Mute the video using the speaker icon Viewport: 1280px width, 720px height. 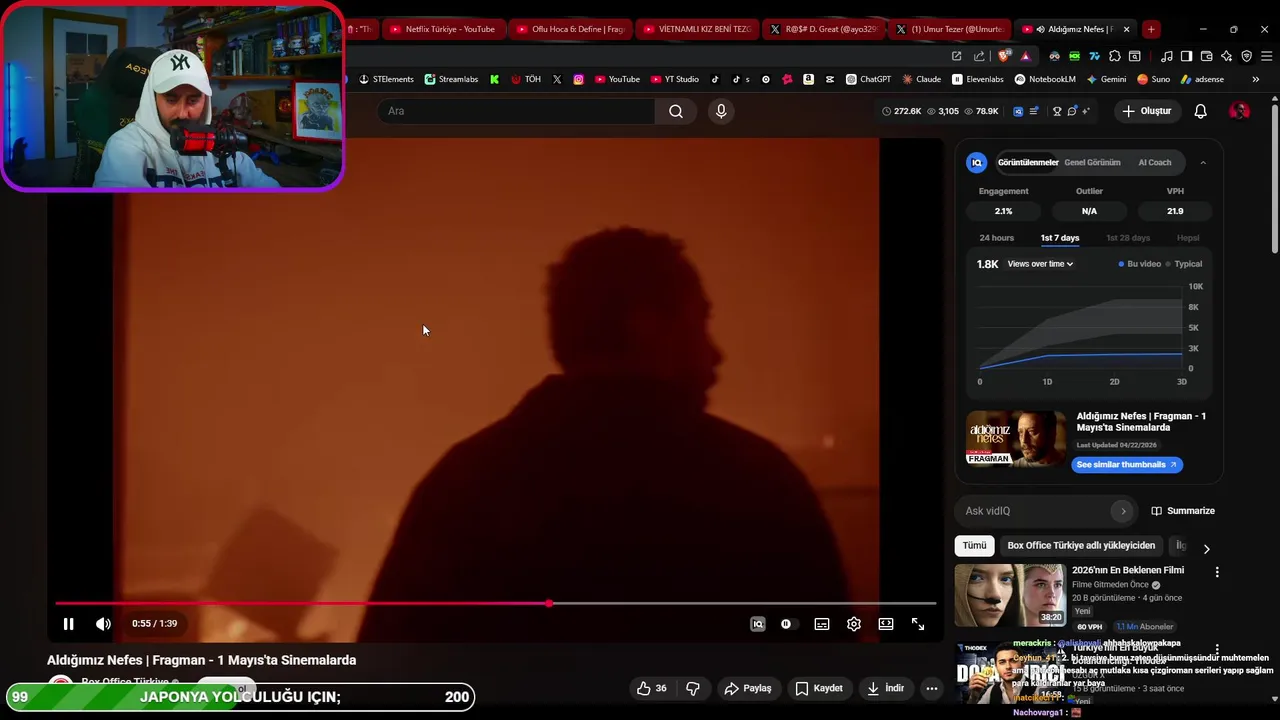tap(103, 624)
